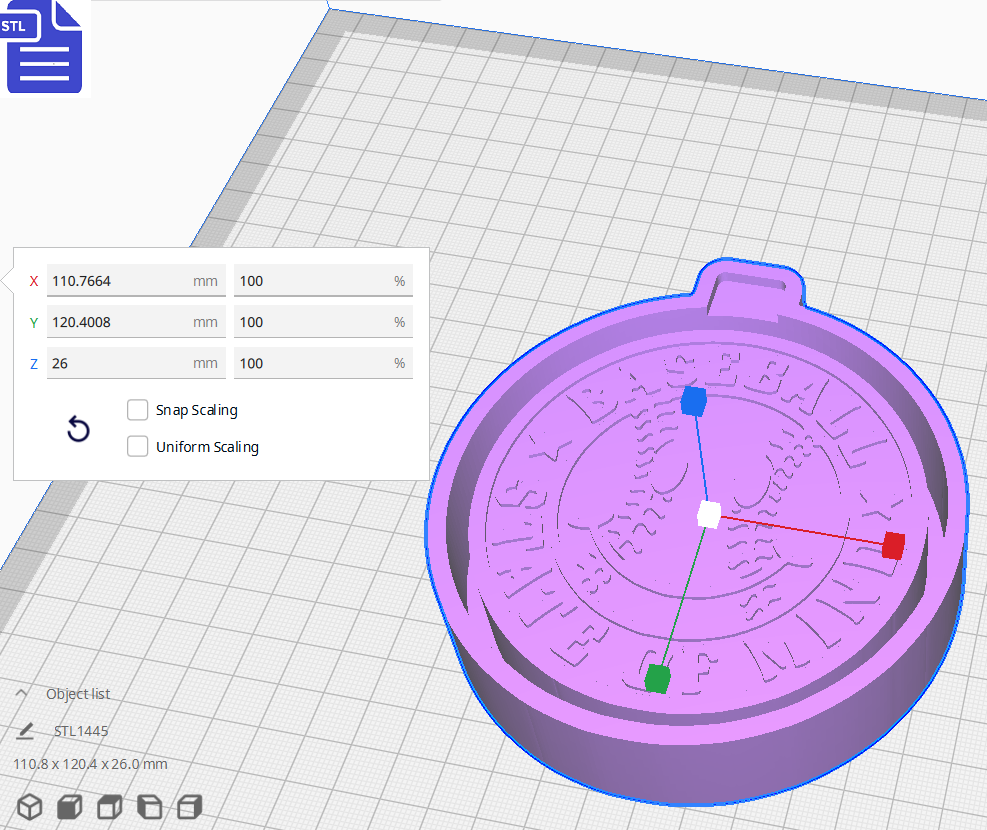Select the 3D perspective view cube icon

click(29, 807)
